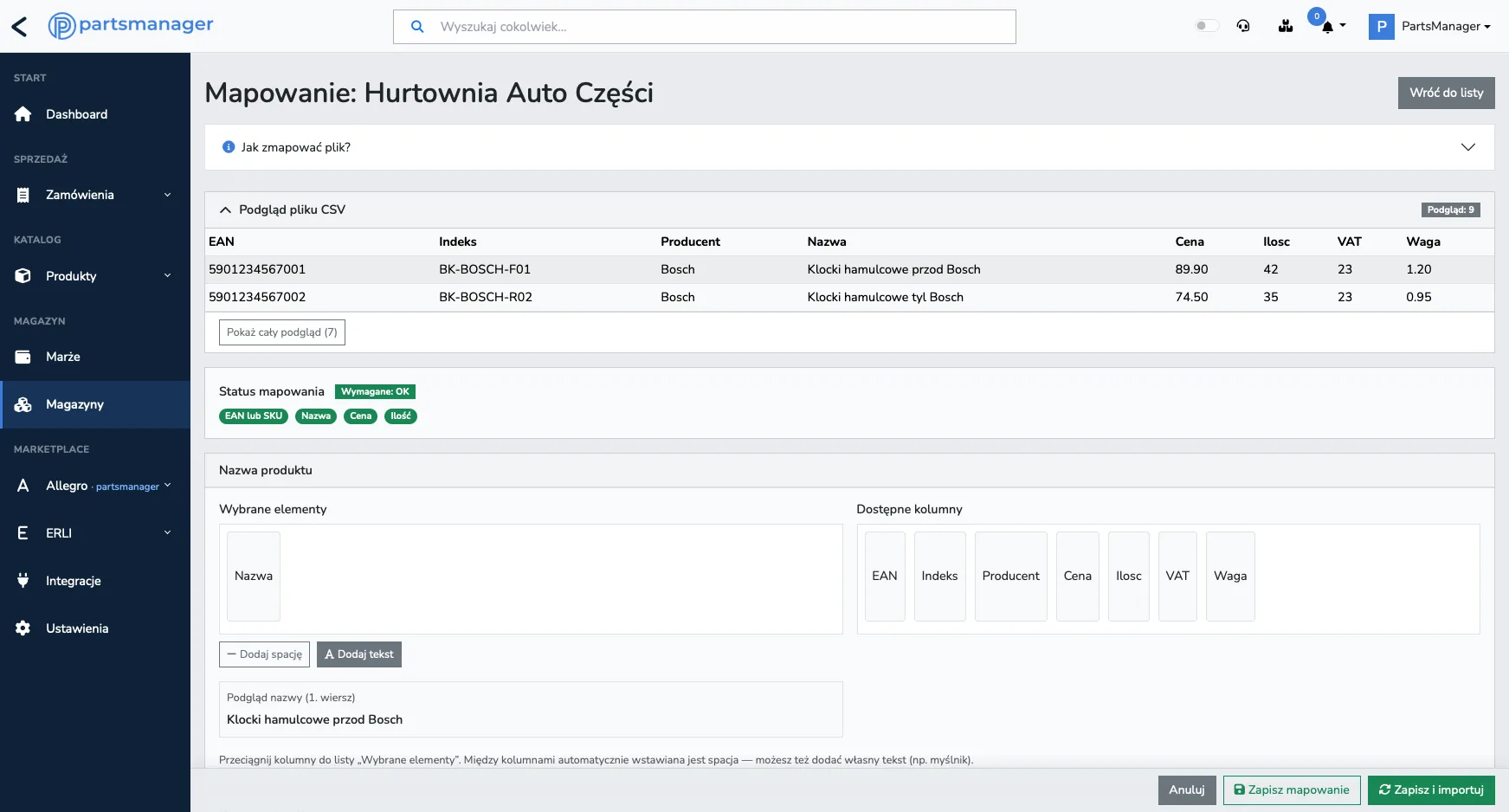
Task: Collapse the Podgląd pliku CSV panel
Action: (x=226, y=209)
